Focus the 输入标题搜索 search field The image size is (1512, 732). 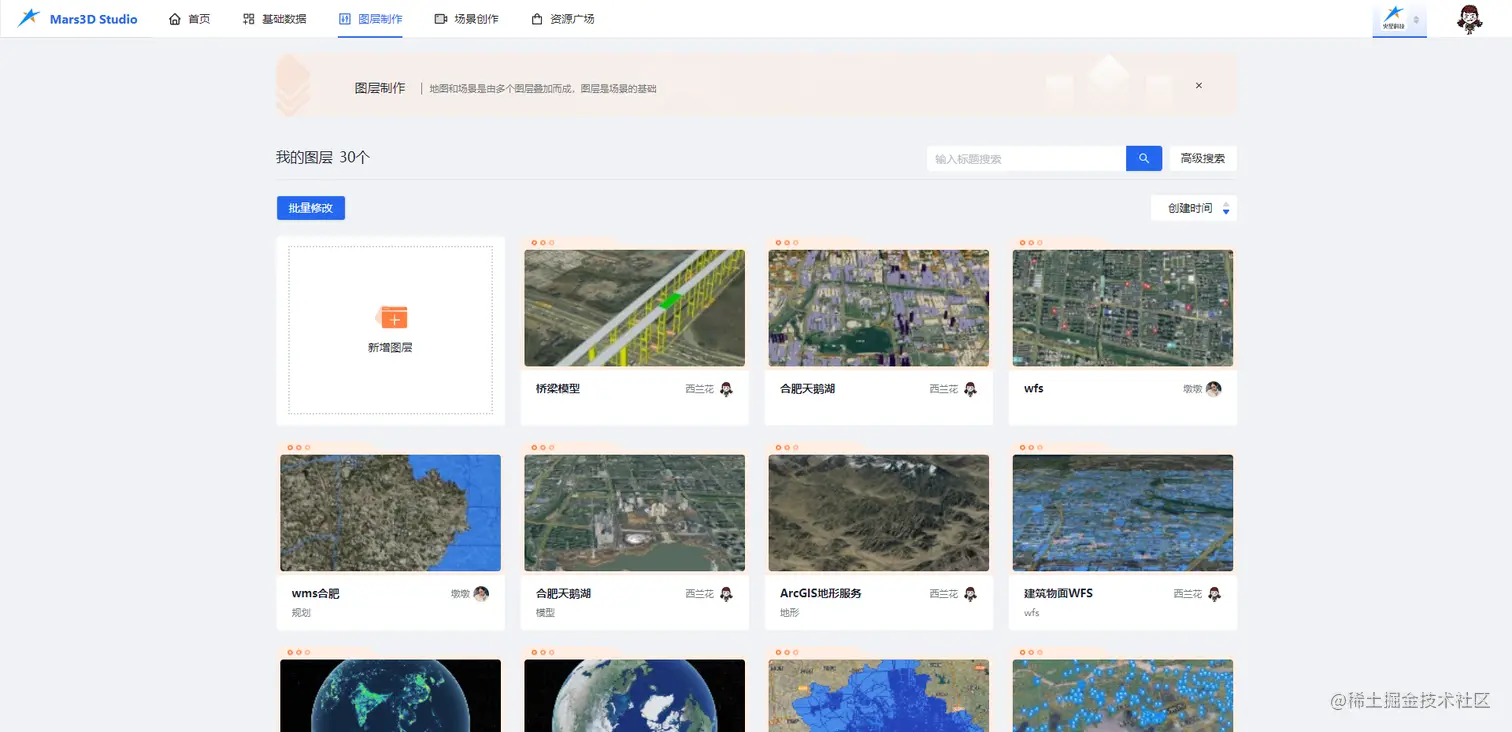pos(1026,158)
